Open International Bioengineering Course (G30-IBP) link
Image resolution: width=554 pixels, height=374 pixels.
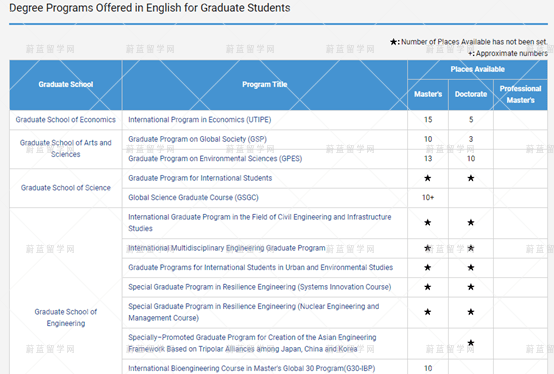252,368
